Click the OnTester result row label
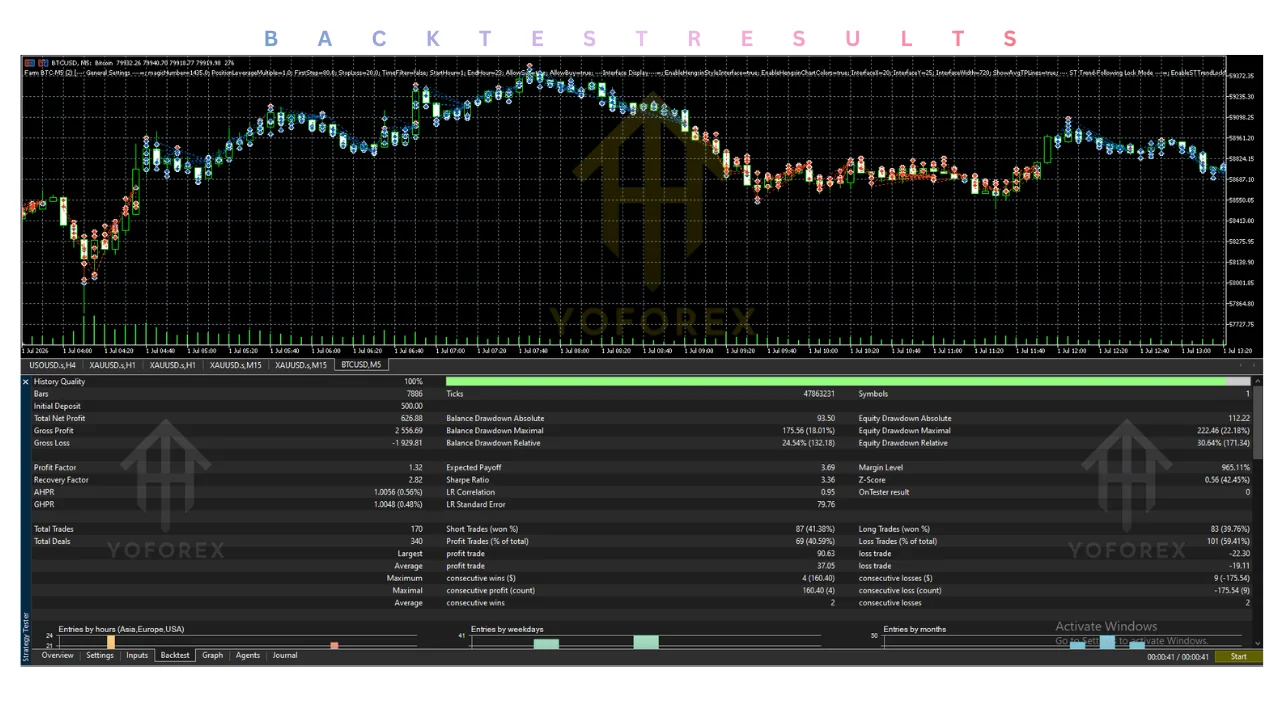1280x720 pixels. [885, 492]
